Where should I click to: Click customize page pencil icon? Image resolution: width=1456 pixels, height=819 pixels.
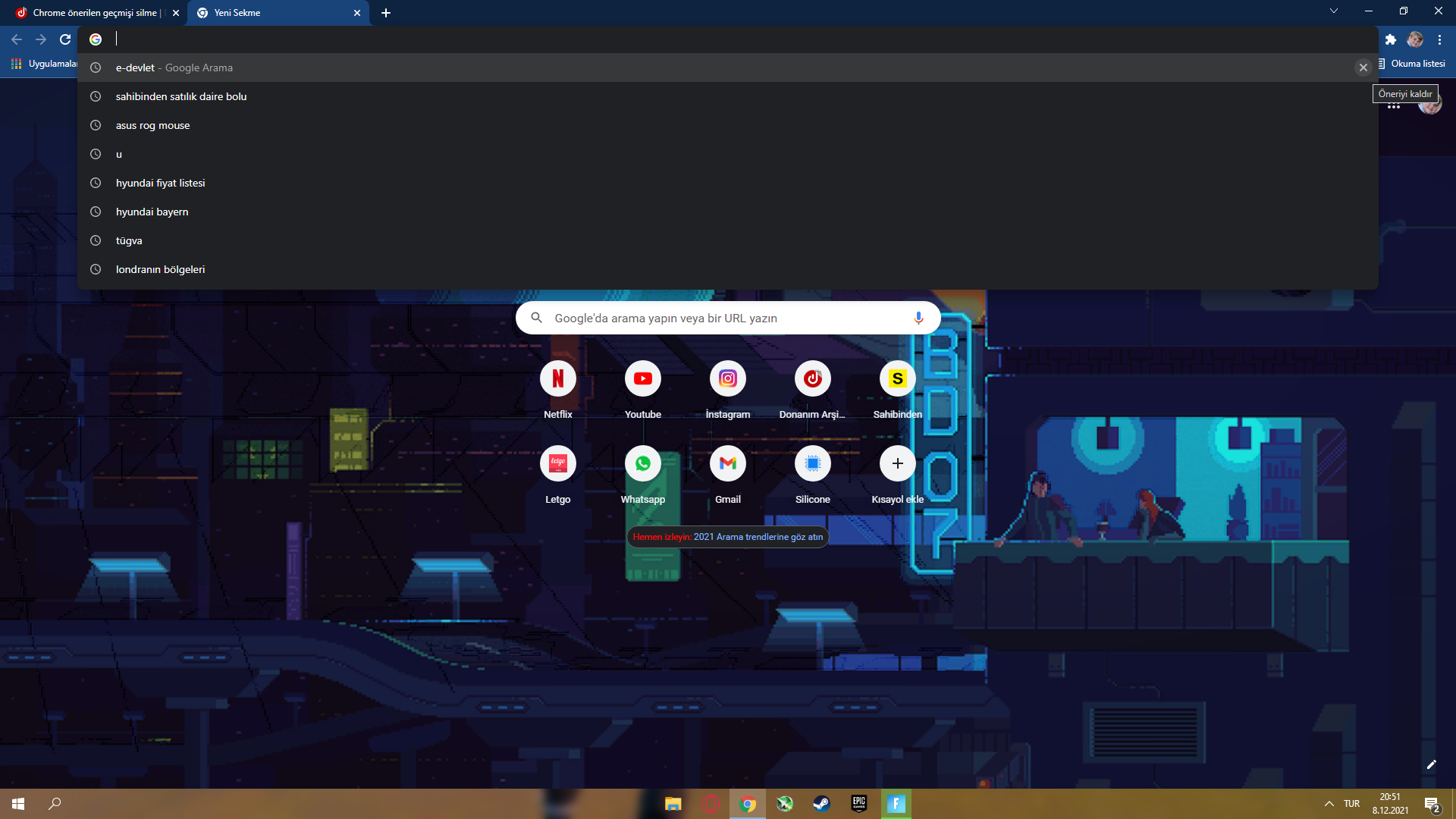1431,764
